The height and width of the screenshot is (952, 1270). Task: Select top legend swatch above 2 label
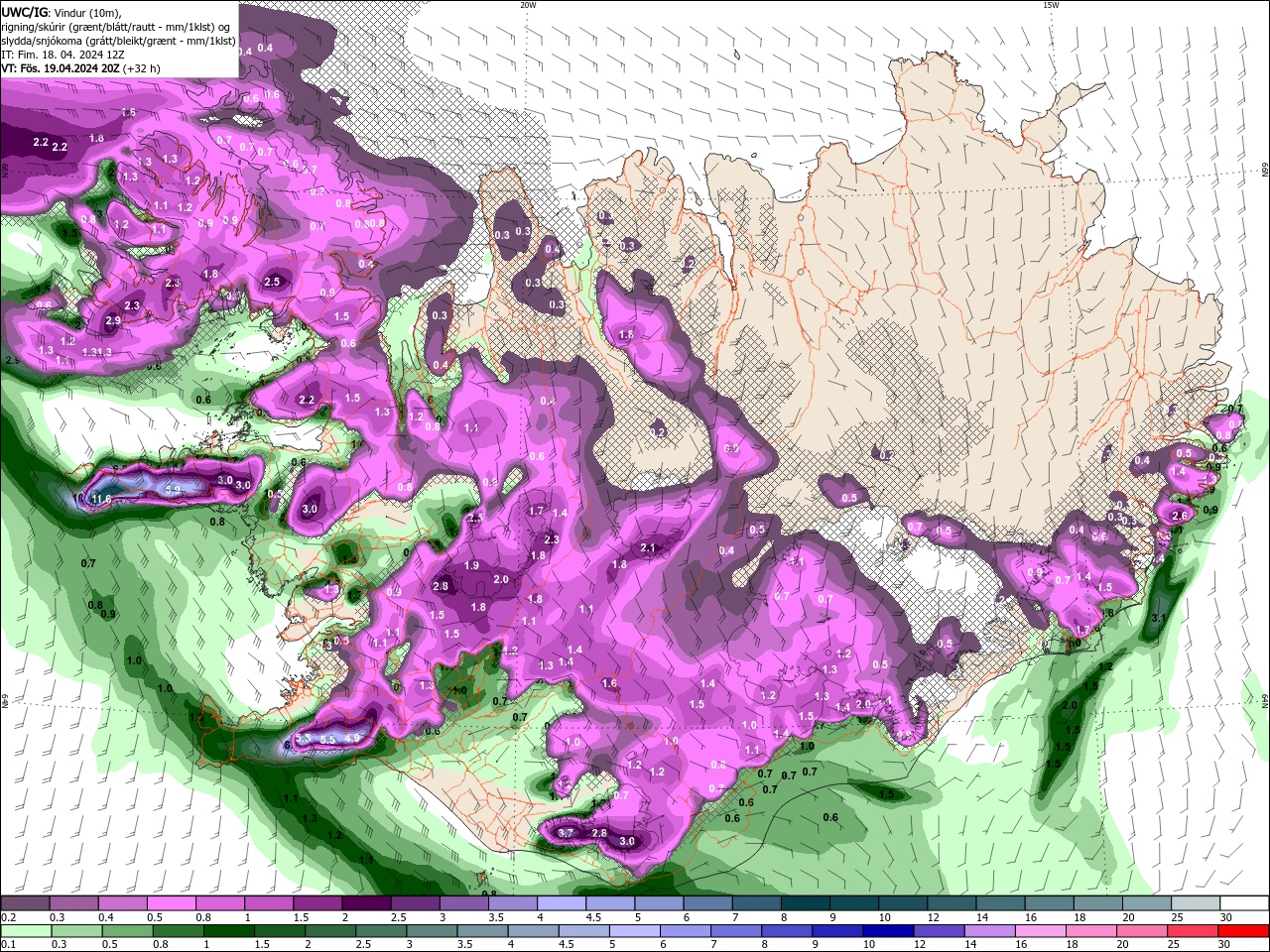[x=366, y=903]
